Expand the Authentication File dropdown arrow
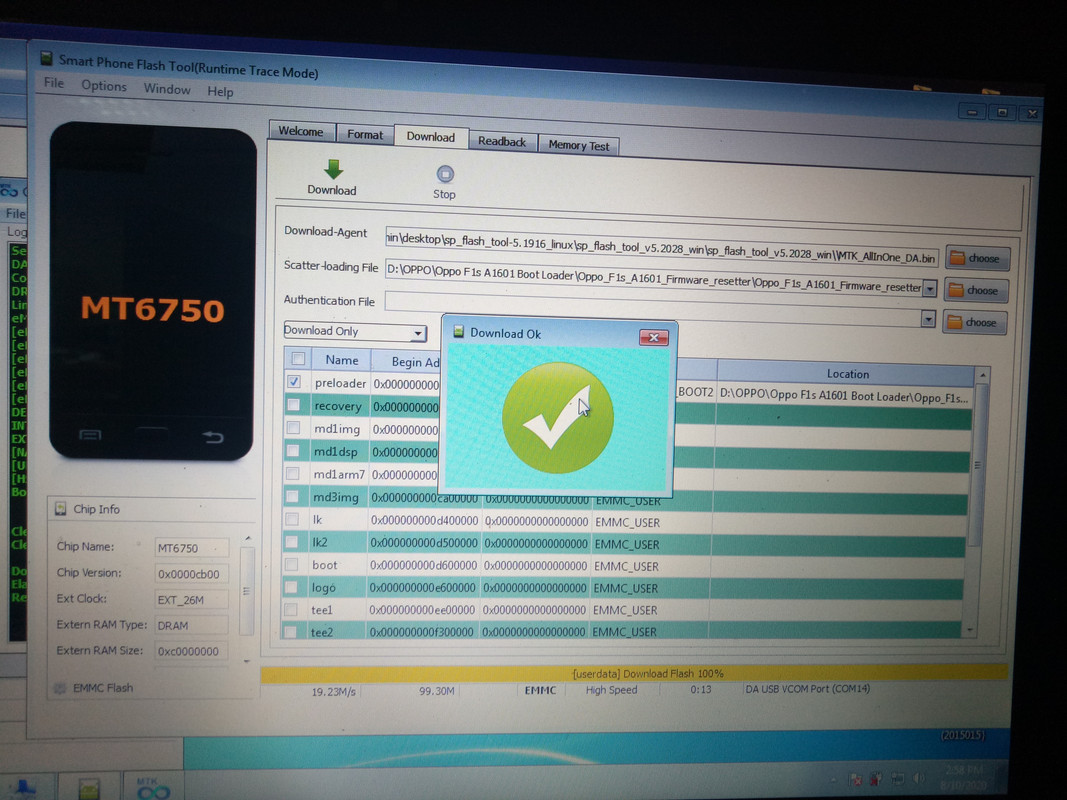The width and height of the screenshot is (1067, 800). pyautogui.click(x=928, y=319)
